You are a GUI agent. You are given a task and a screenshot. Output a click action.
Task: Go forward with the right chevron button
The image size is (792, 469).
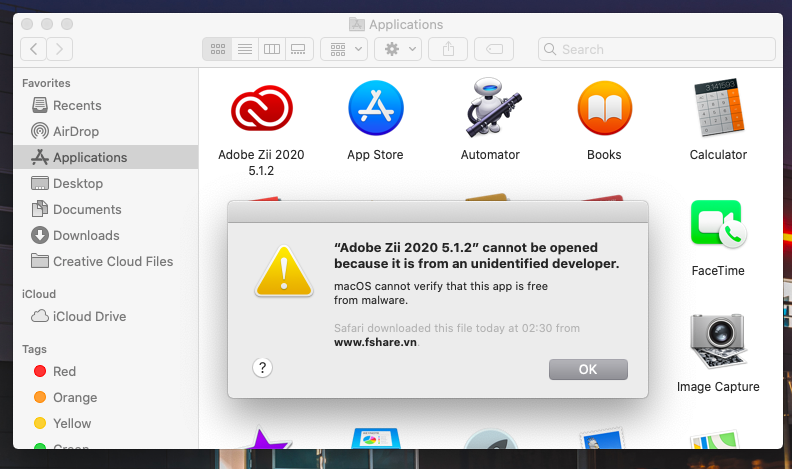(60, 49)
